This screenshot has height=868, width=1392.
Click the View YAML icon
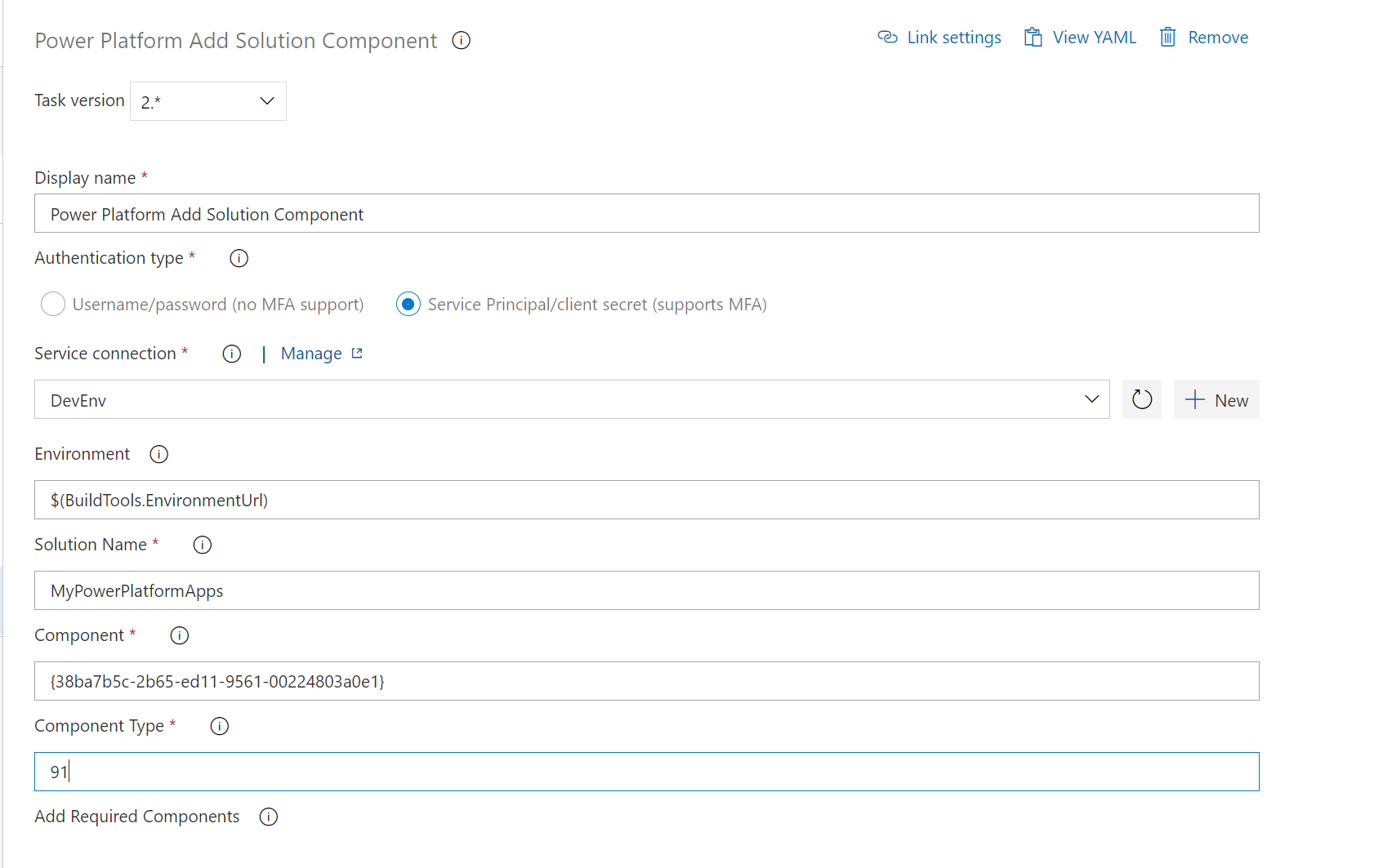(x=1032, y=37)
